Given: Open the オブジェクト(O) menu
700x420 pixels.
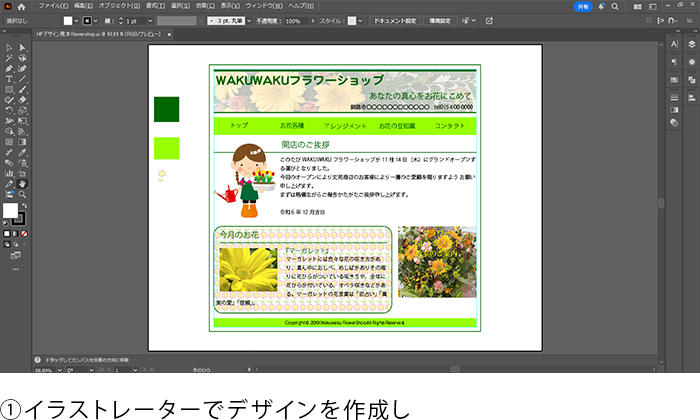Looking at the screenshot, I should pos(119,6).
